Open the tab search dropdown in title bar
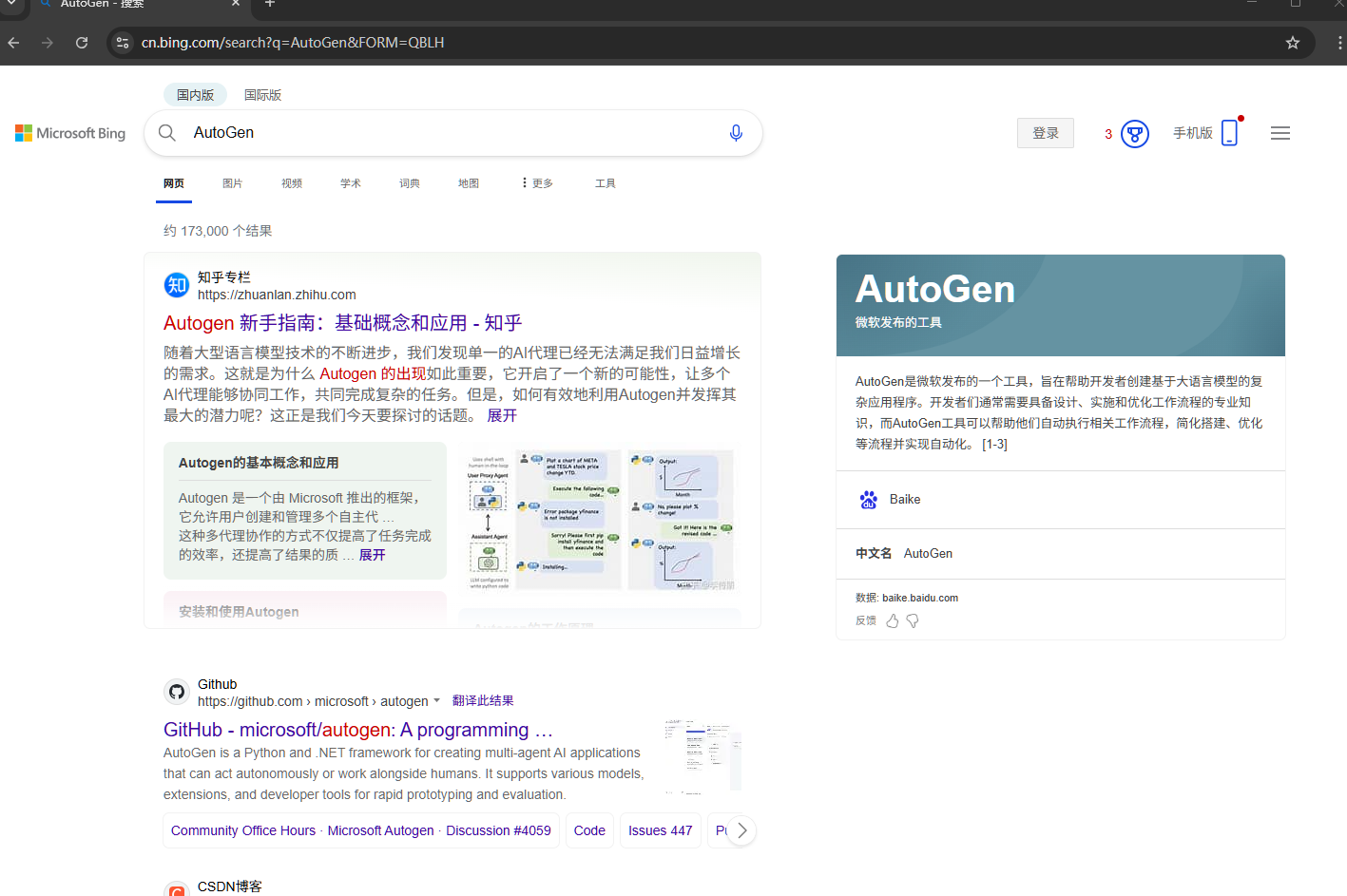Viewport: 1347px width, 896px height. (x=10, y=4)
